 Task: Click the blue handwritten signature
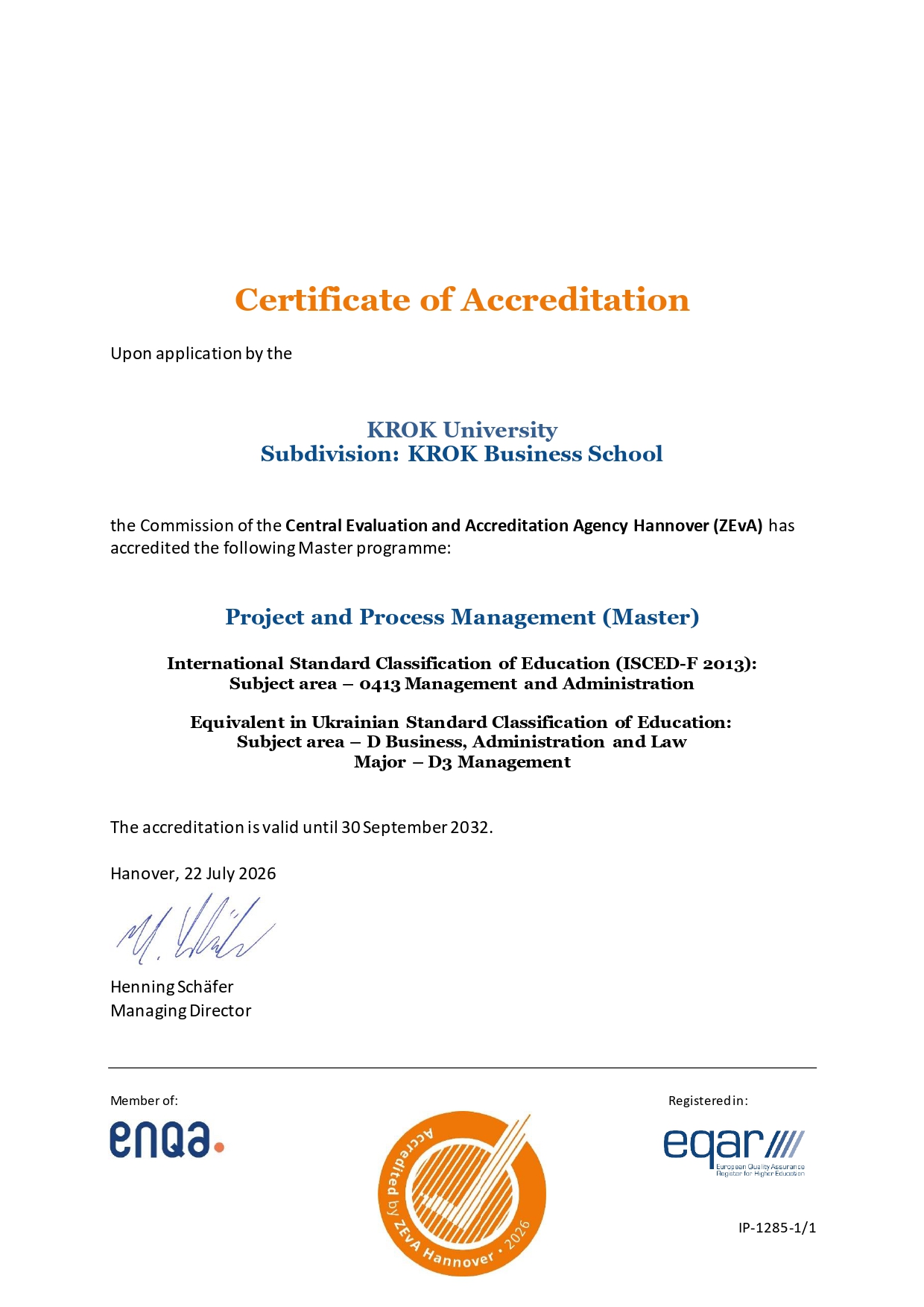tap(195, 928)
